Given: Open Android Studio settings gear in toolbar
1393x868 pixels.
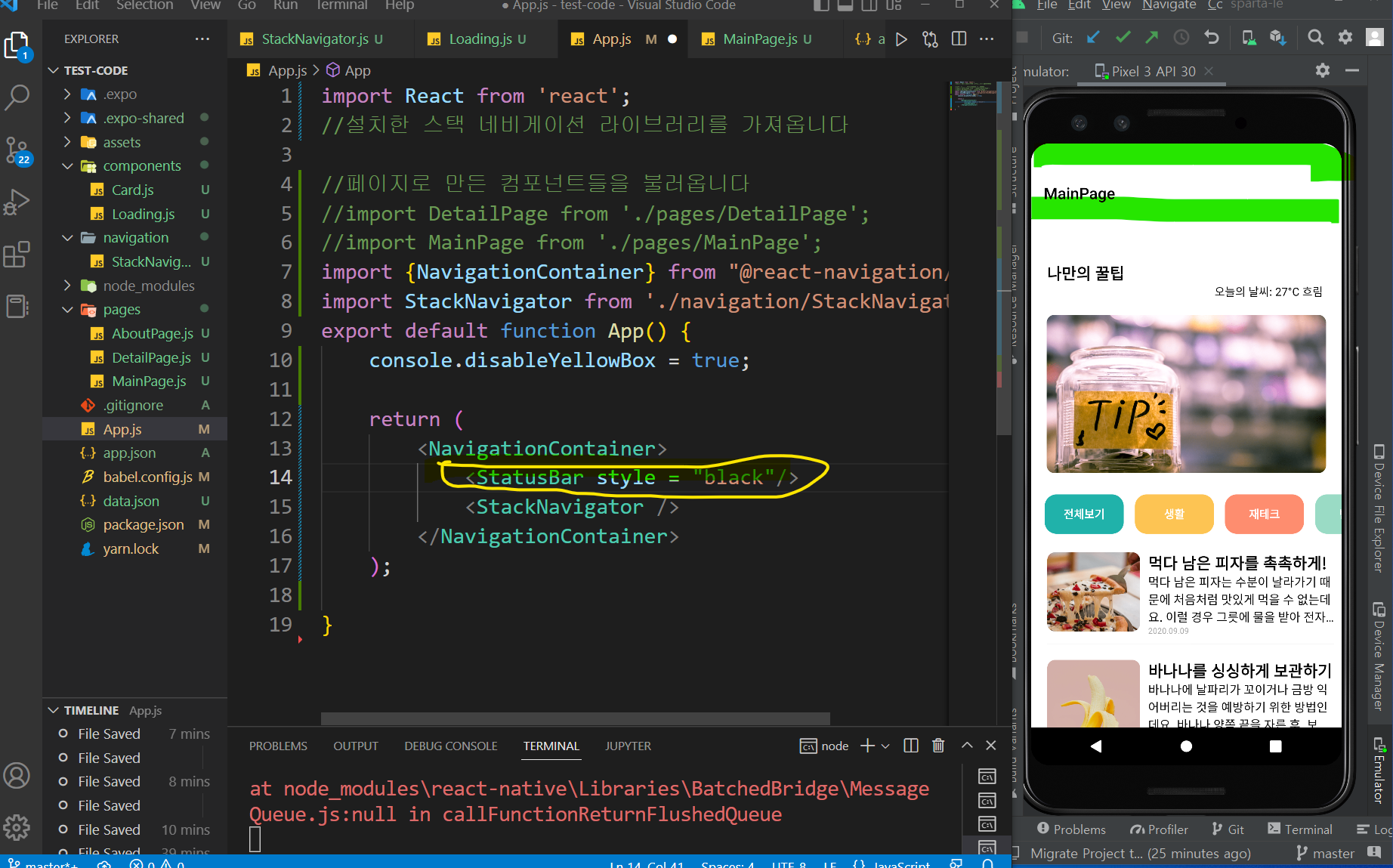Looking at the screenshot, I should (1345, 37).
